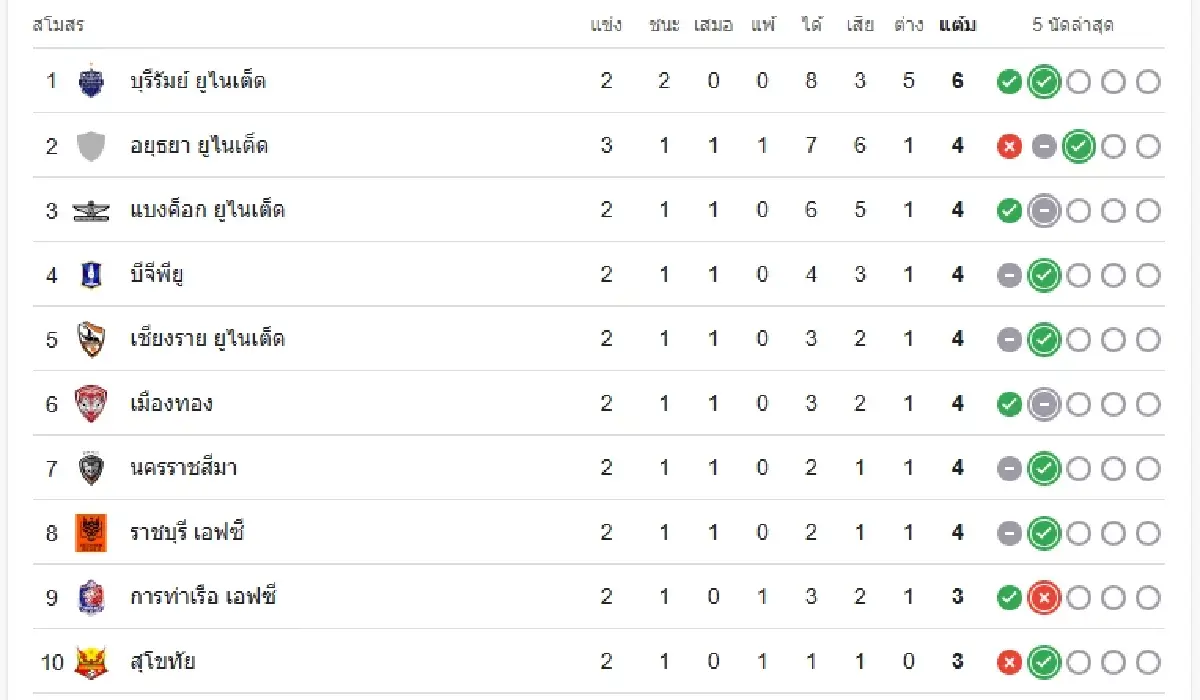Open the เมืองทอง team name link
Screen dimensions: 1200x700
coord(171,404)
